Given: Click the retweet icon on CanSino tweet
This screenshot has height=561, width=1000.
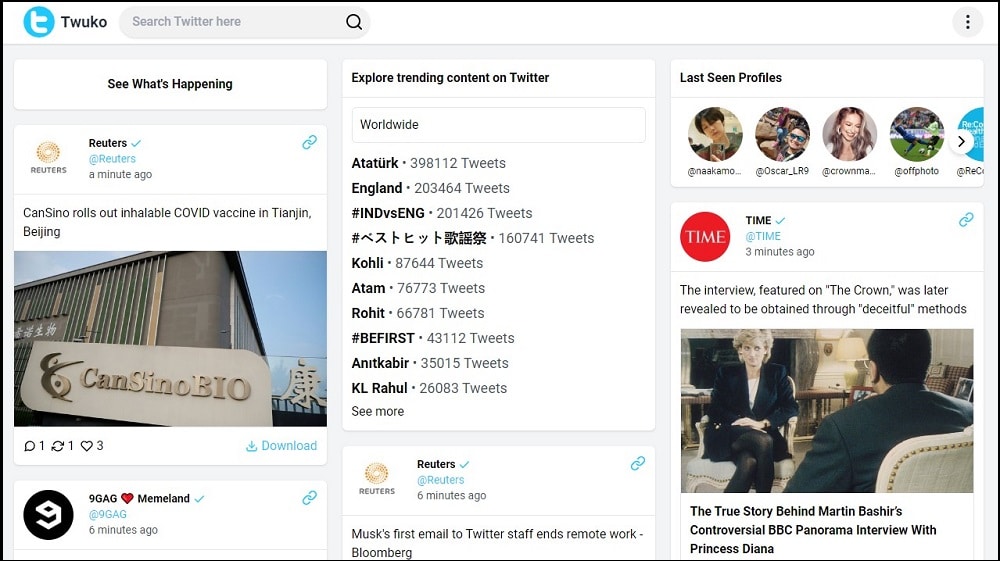Looking at the screenshot, I should [57, 446].
